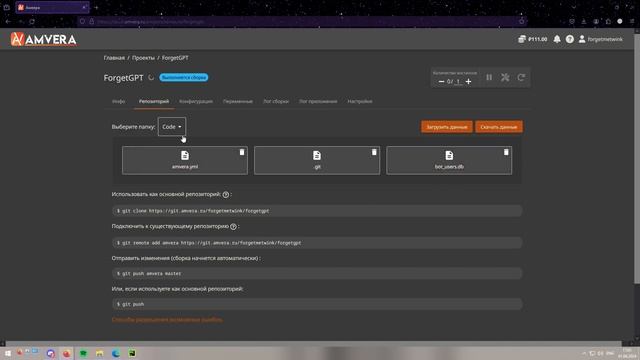640x360 pixels.
Task: Click ForgetGPT breadcrumb
Action: tap(175, 58)
